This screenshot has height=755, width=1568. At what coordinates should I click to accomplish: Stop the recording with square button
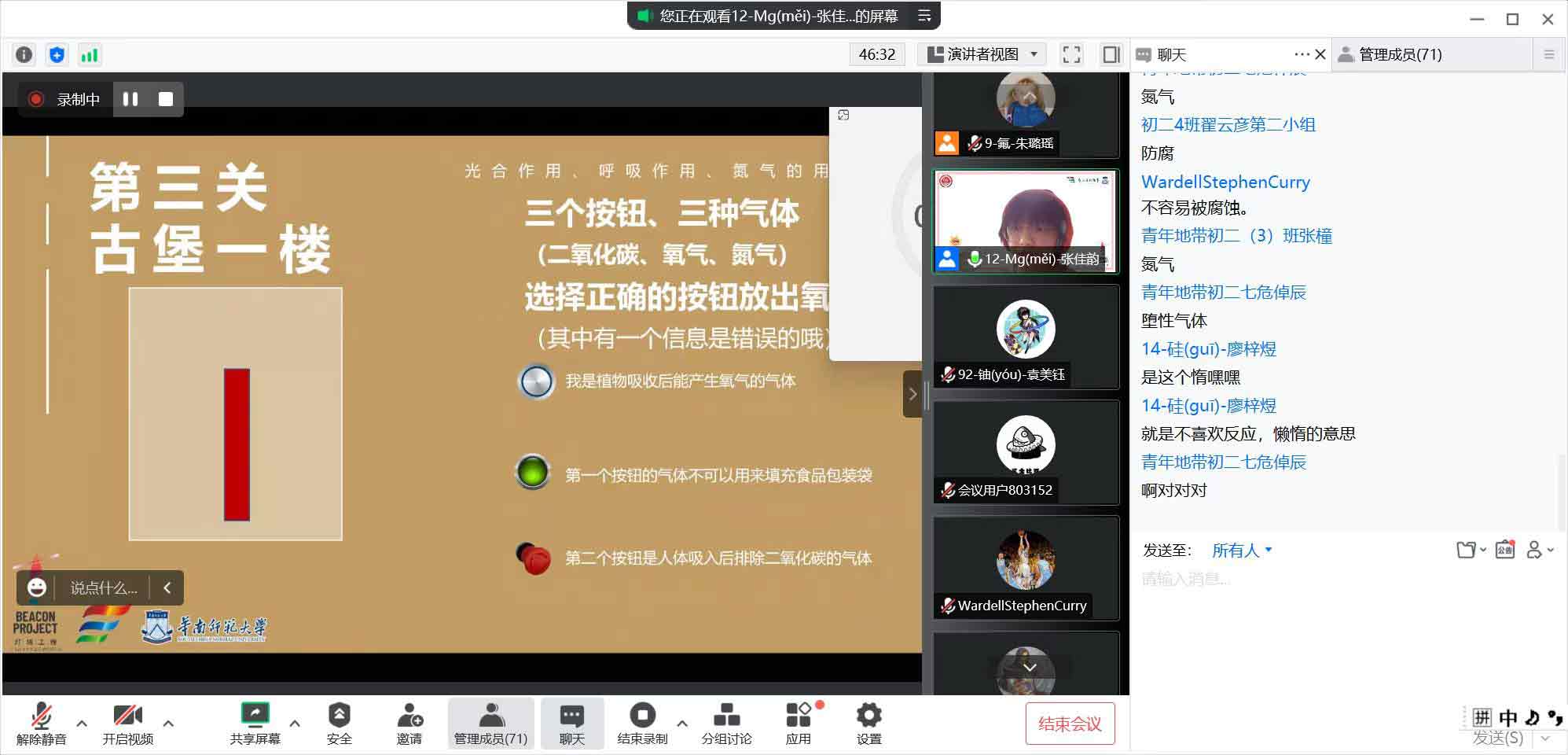[166, 99]
